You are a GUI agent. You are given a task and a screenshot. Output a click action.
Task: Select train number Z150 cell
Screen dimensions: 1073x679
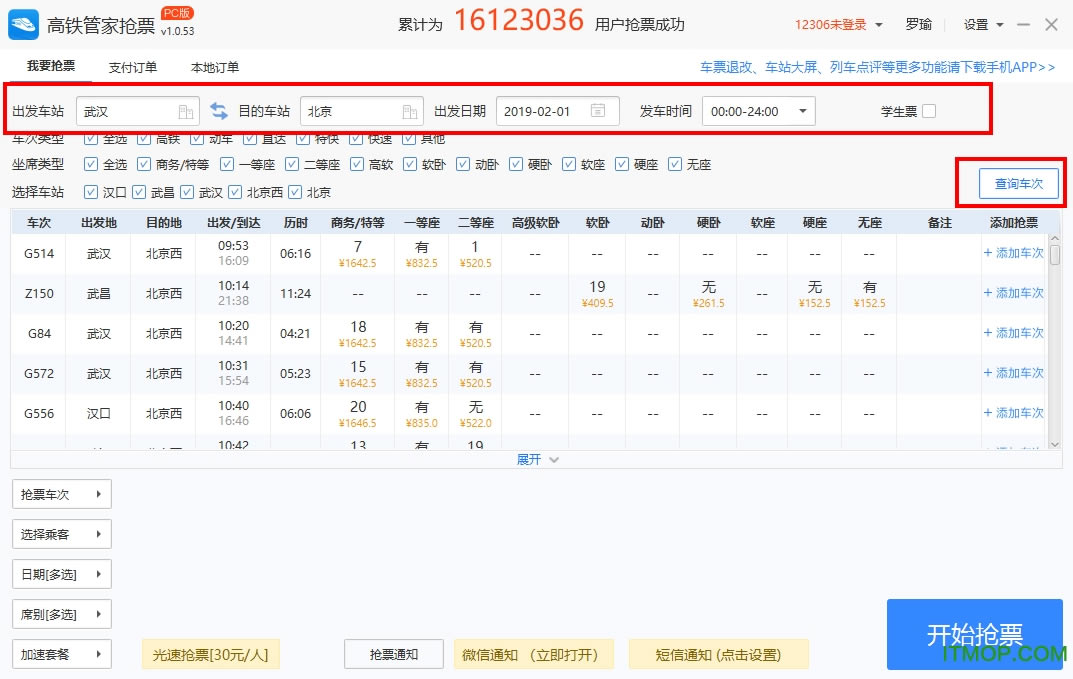pyautogui.click(x=39, y=293)
